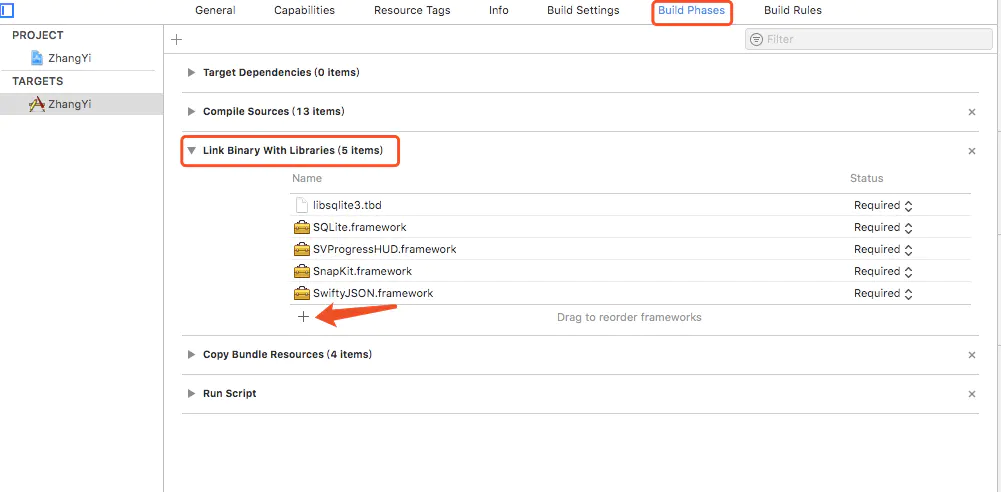This screenshot has height=492, width=1001.
Task: Select the libsqlite3.tbd file icon
Action: (302, 205)
